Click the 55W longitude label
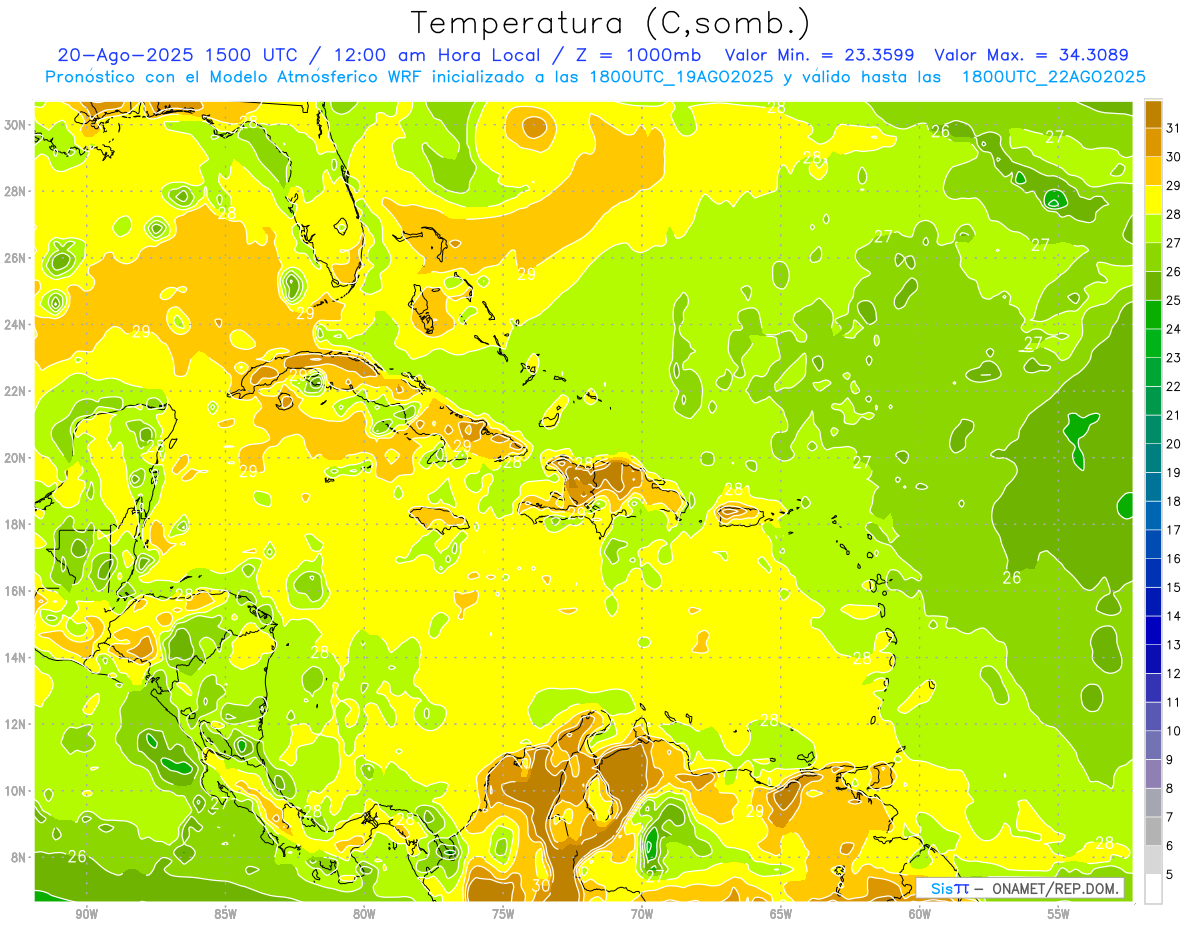Screen dimensions: 1200x927 click(1059, 914)
